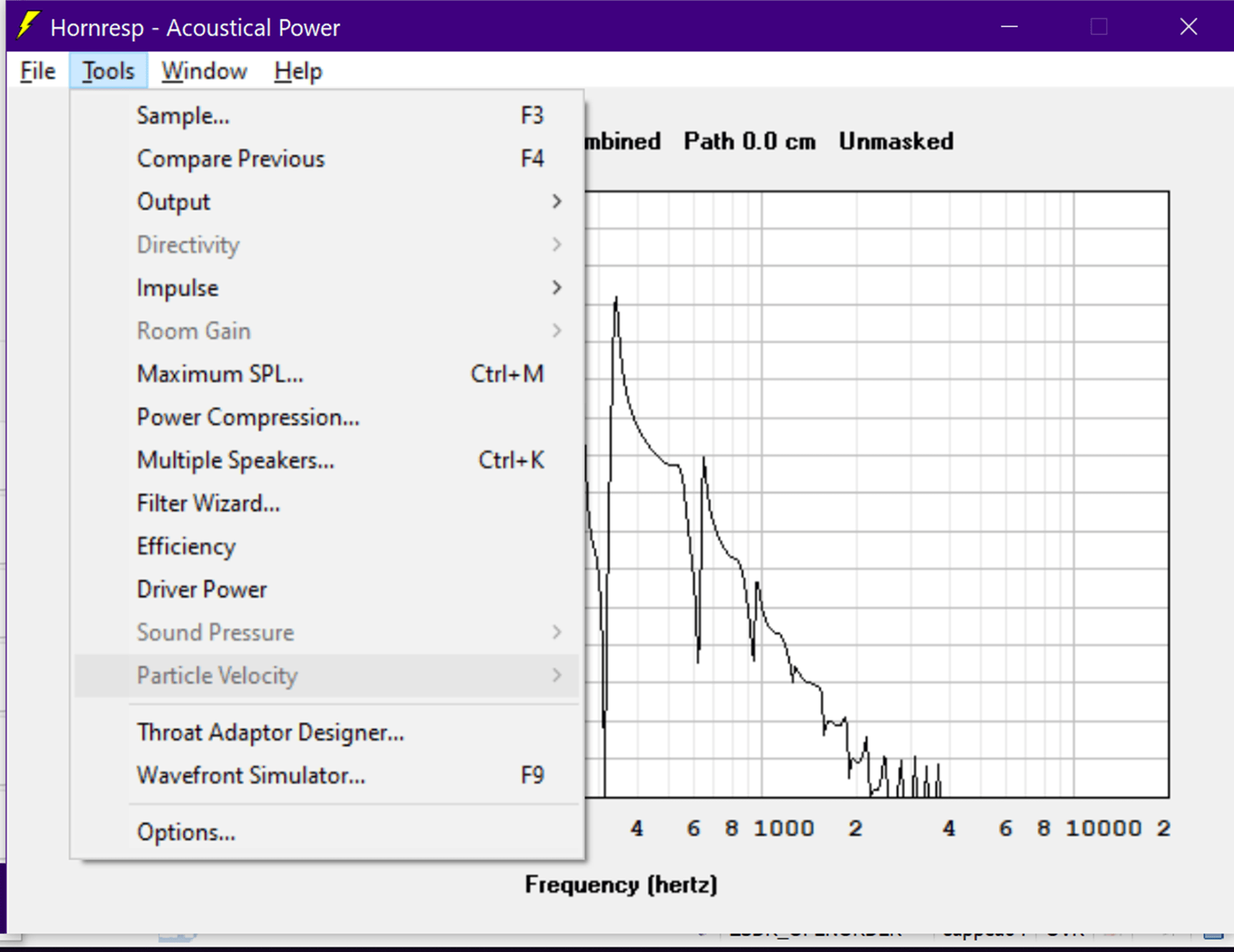
Task: Open the File menu
Action: pyautogui.click(x=38, y=72)
